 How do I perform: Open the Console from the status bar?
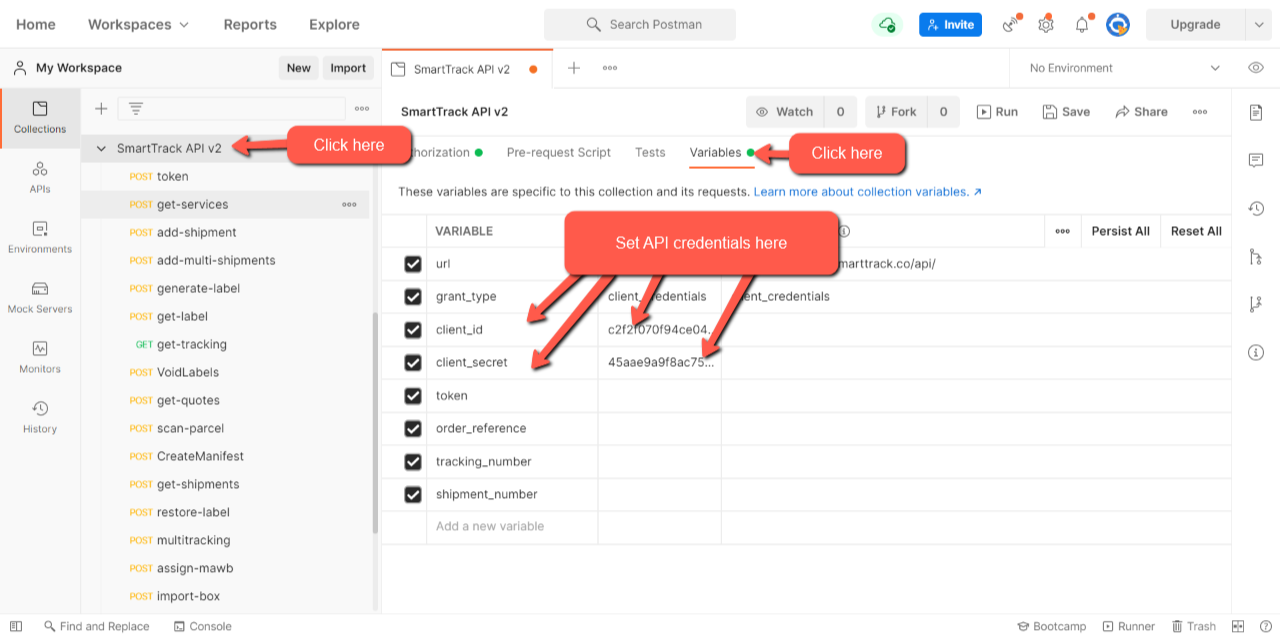pyautogui.click(x=202, y=626)
